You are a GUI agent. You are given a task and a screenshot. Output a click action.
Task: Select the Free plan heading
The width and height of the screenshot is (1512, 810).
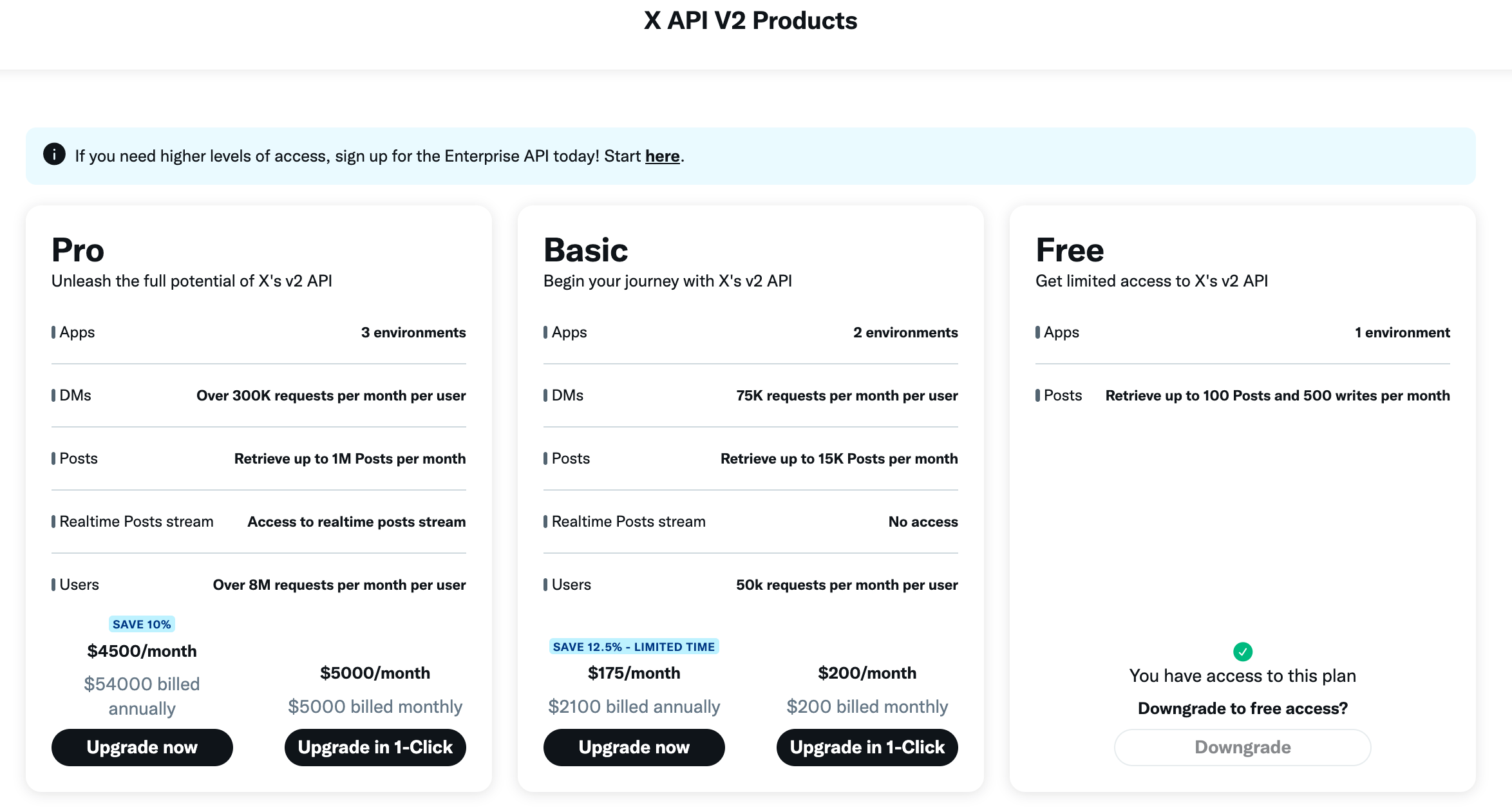tap(1070, 250)
